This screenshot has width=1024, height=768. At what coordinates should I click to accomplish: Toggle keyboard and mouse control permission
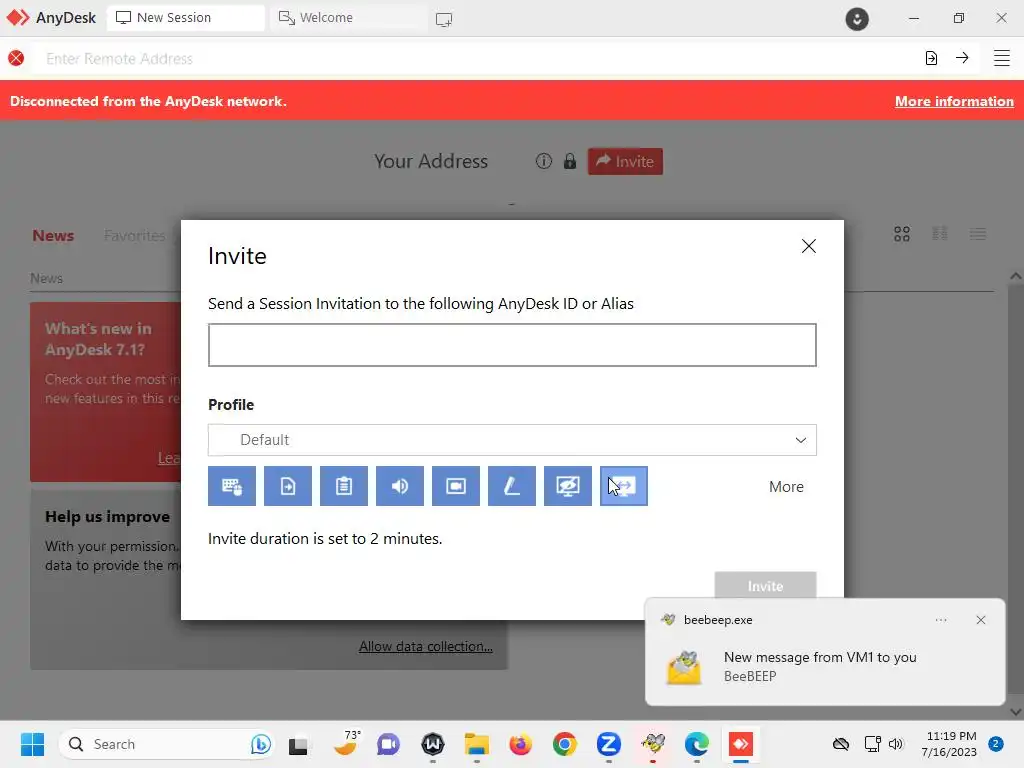[x=232, y=486]
